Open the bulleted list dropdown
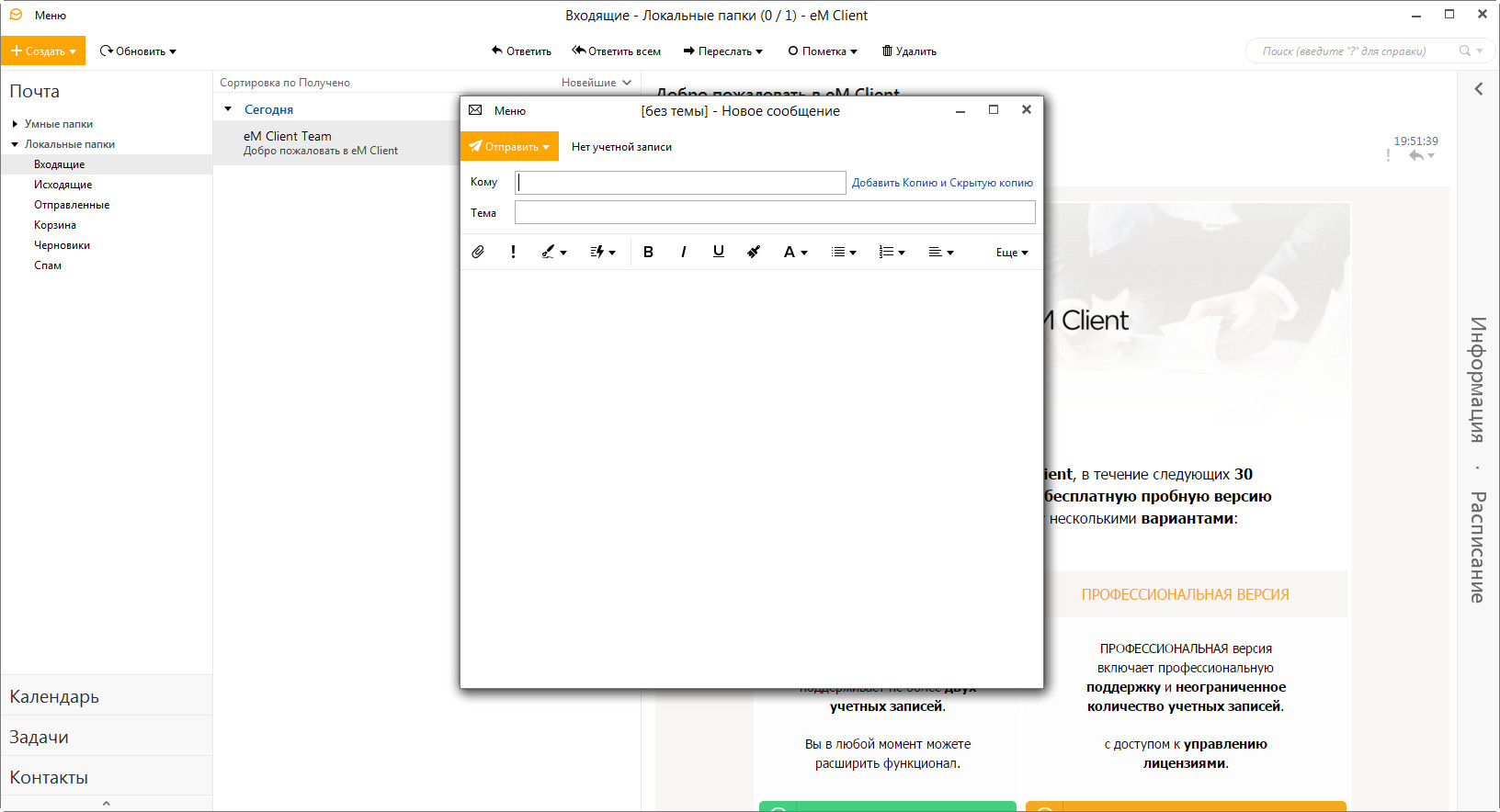1500x812 pixels. 844,252
